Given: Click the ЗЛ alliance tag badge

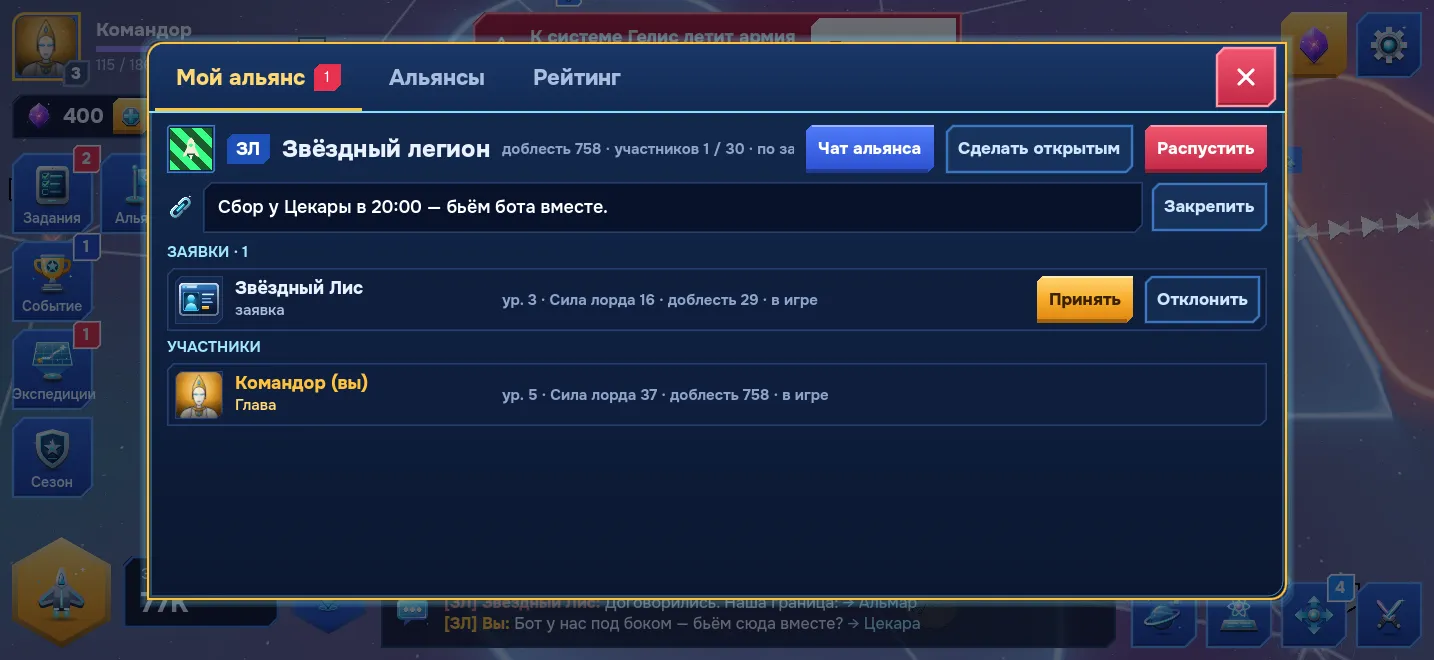Looking at the screenshot, I should tap(248, 149).
